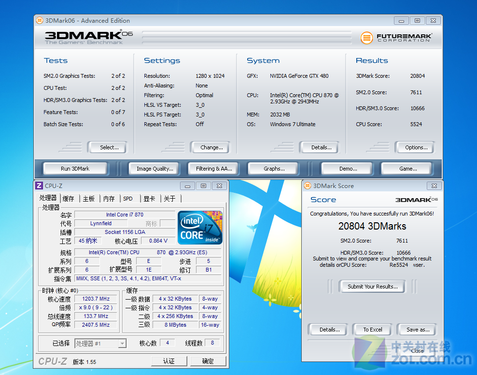Click Close button in Score window

(x=417, y=351)
